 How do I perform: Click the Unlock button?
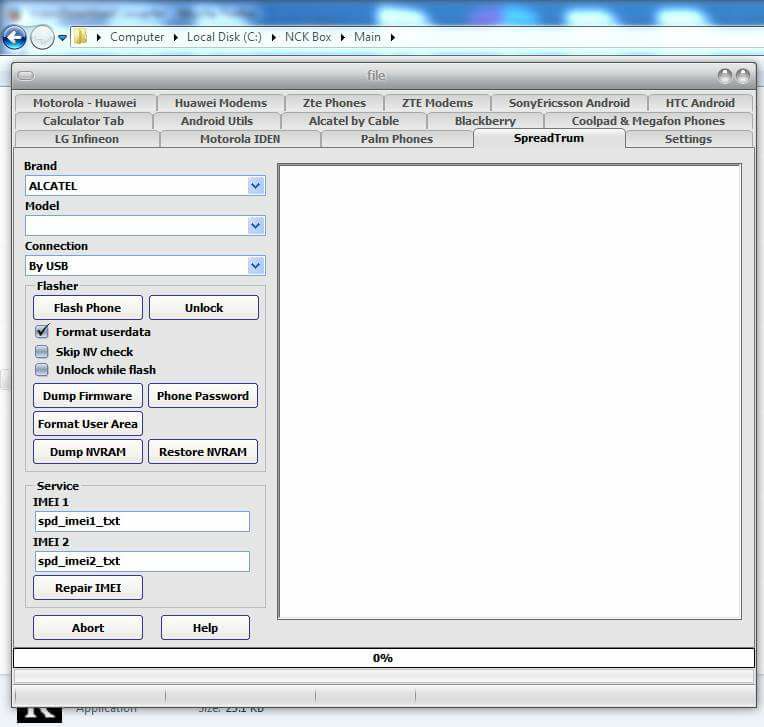[x=204, y=308]
